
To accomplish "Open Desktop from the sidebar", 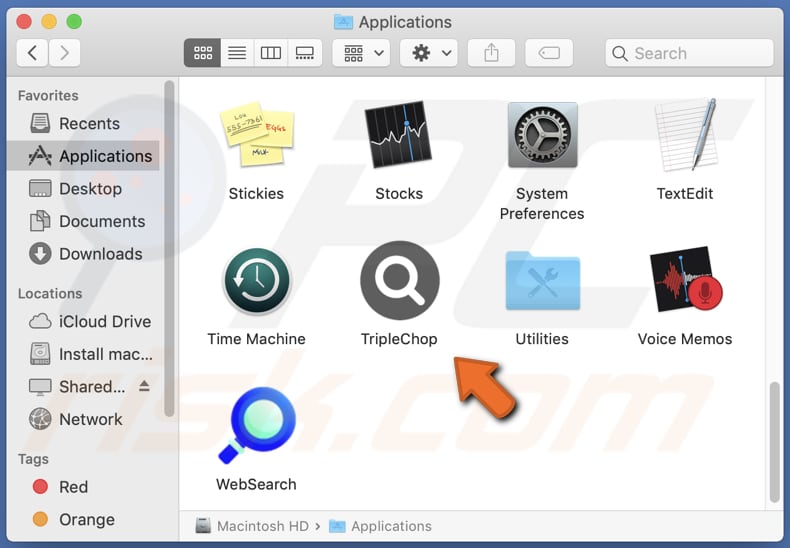I will pyautogui.click(x=83, y=189).
